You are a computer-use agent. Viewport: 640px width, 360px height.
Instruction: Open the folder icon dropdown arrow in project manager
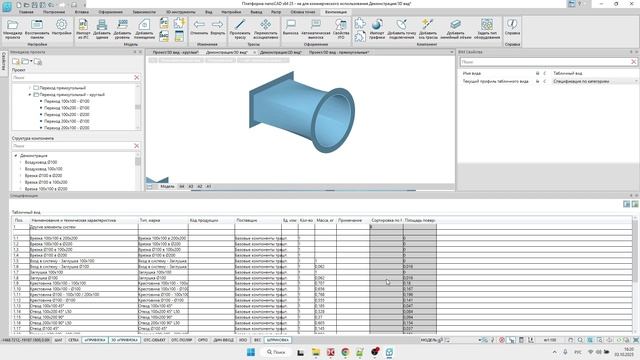point(31,62)
